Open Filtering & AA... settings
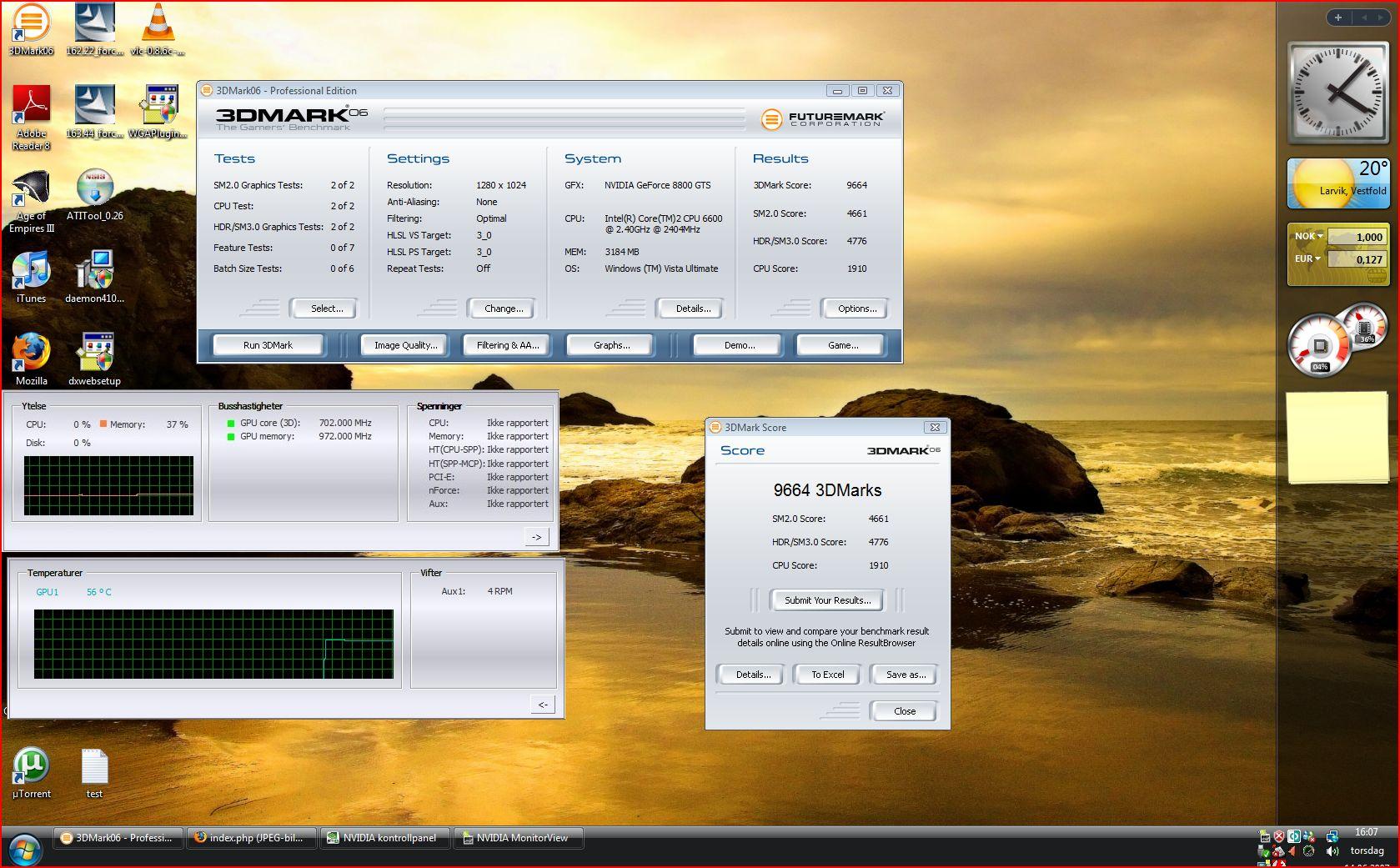Image resolution: width=1400 pixels, height=868 pixels. coord(508,345)
